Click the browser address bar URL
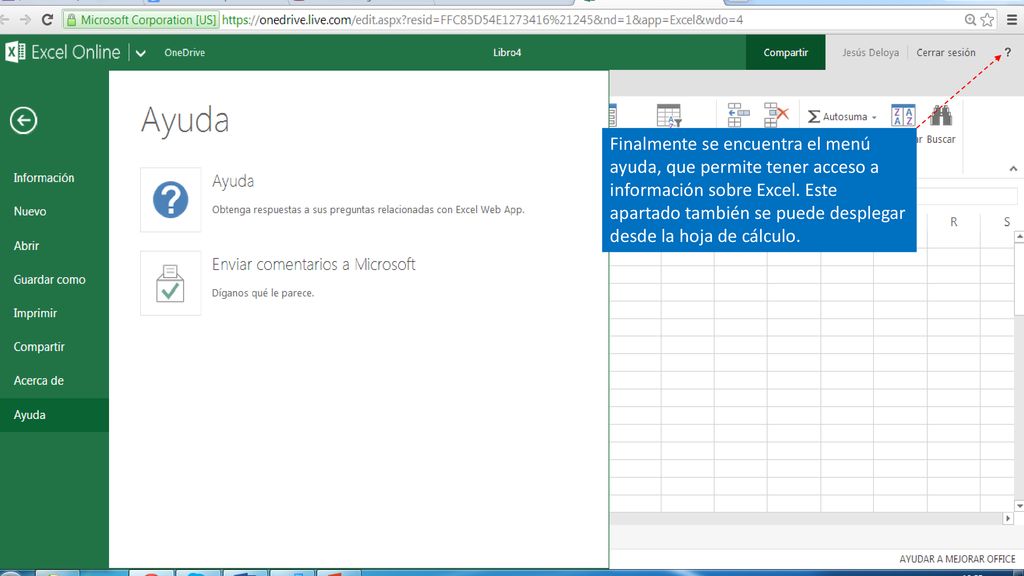Viewport: 1024px width, 576px height. click(482, 20)
